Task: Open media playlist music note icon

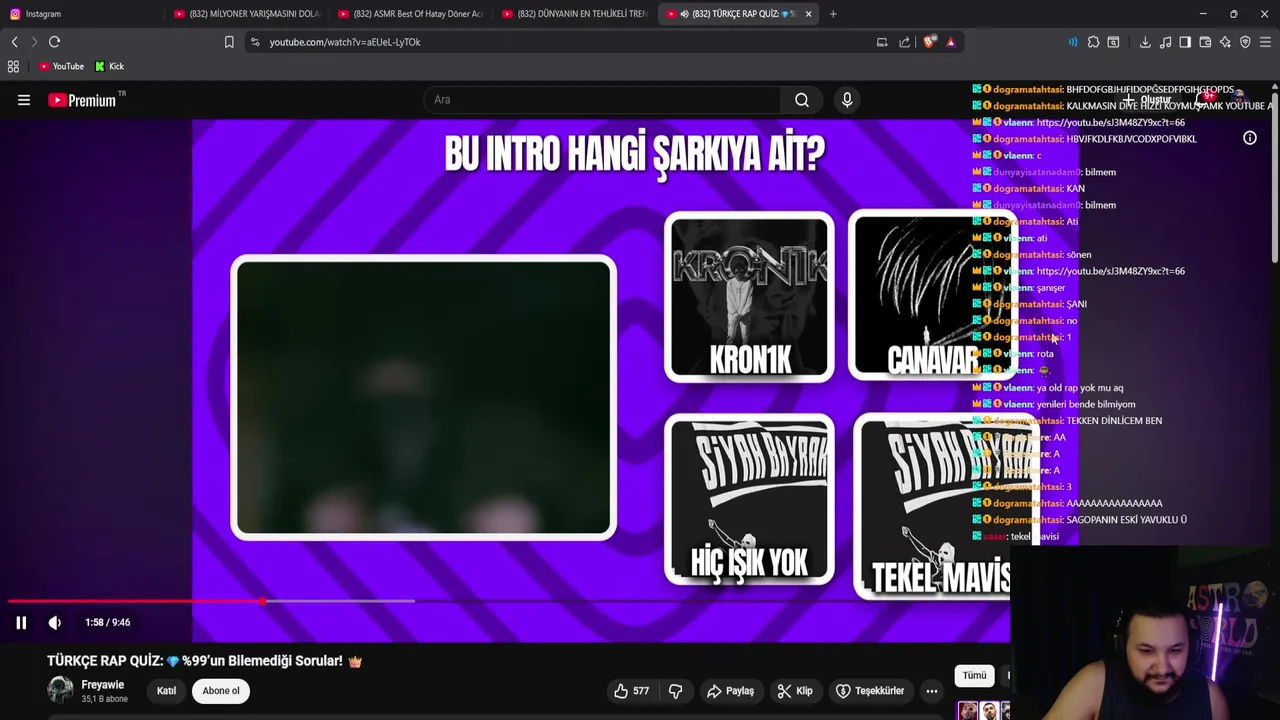Action: pyautogui.click(x=1166, y=42)
